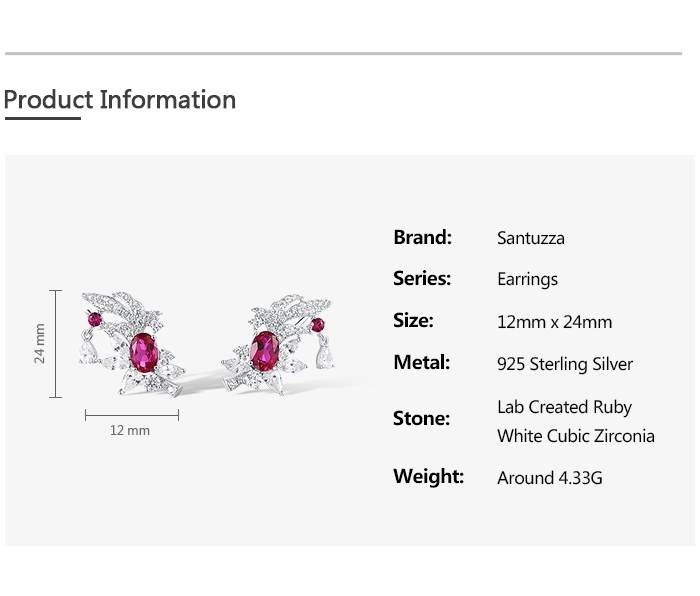Click the teardrop crystal on right earring
700x596 pixels.
point(325,355)
